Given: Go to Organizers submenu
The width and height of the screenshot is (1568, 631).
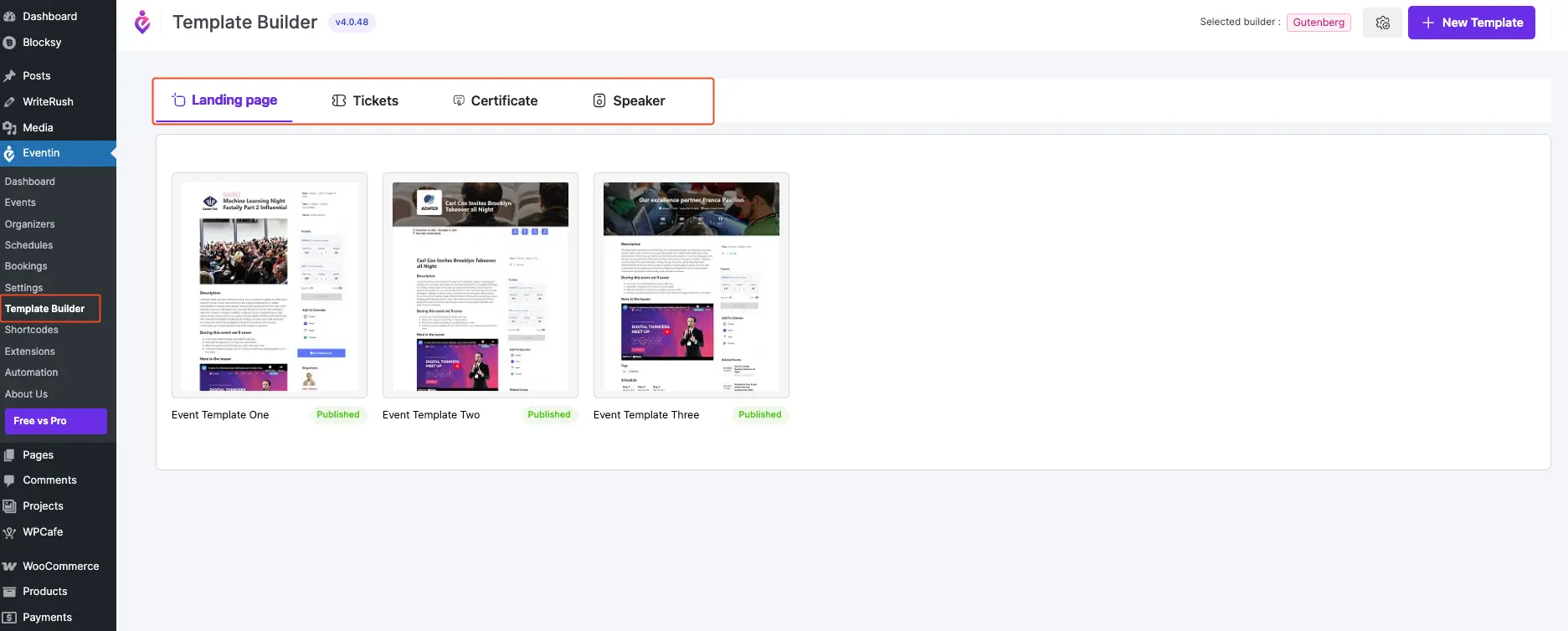Looking at the screenshot, I should 29,224.
